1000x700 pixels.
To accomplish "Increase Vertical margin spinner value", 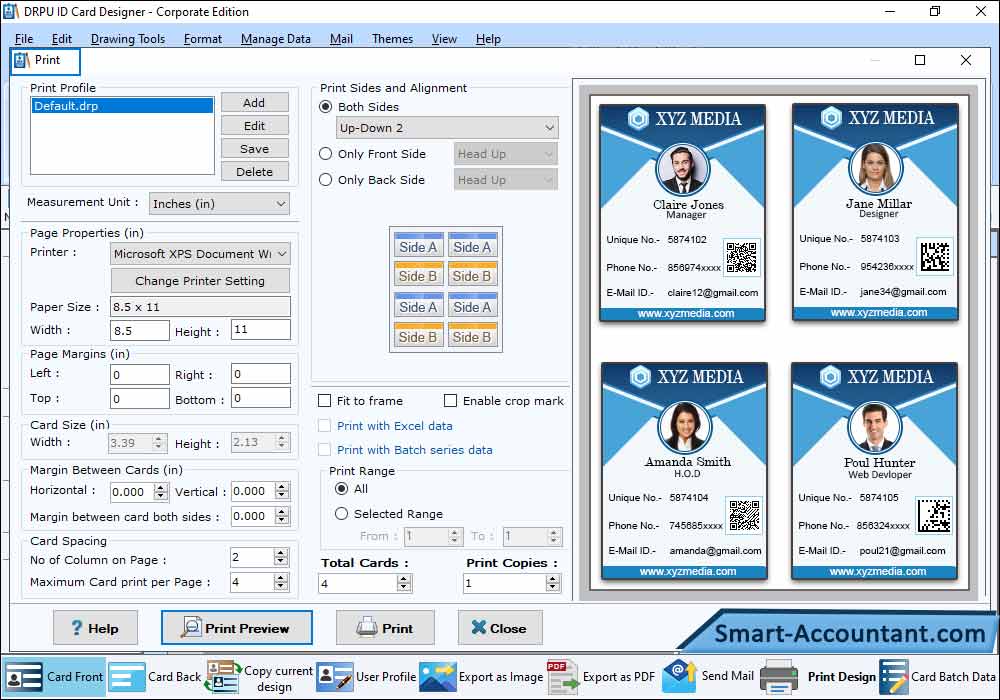I will tap(282, 487).
